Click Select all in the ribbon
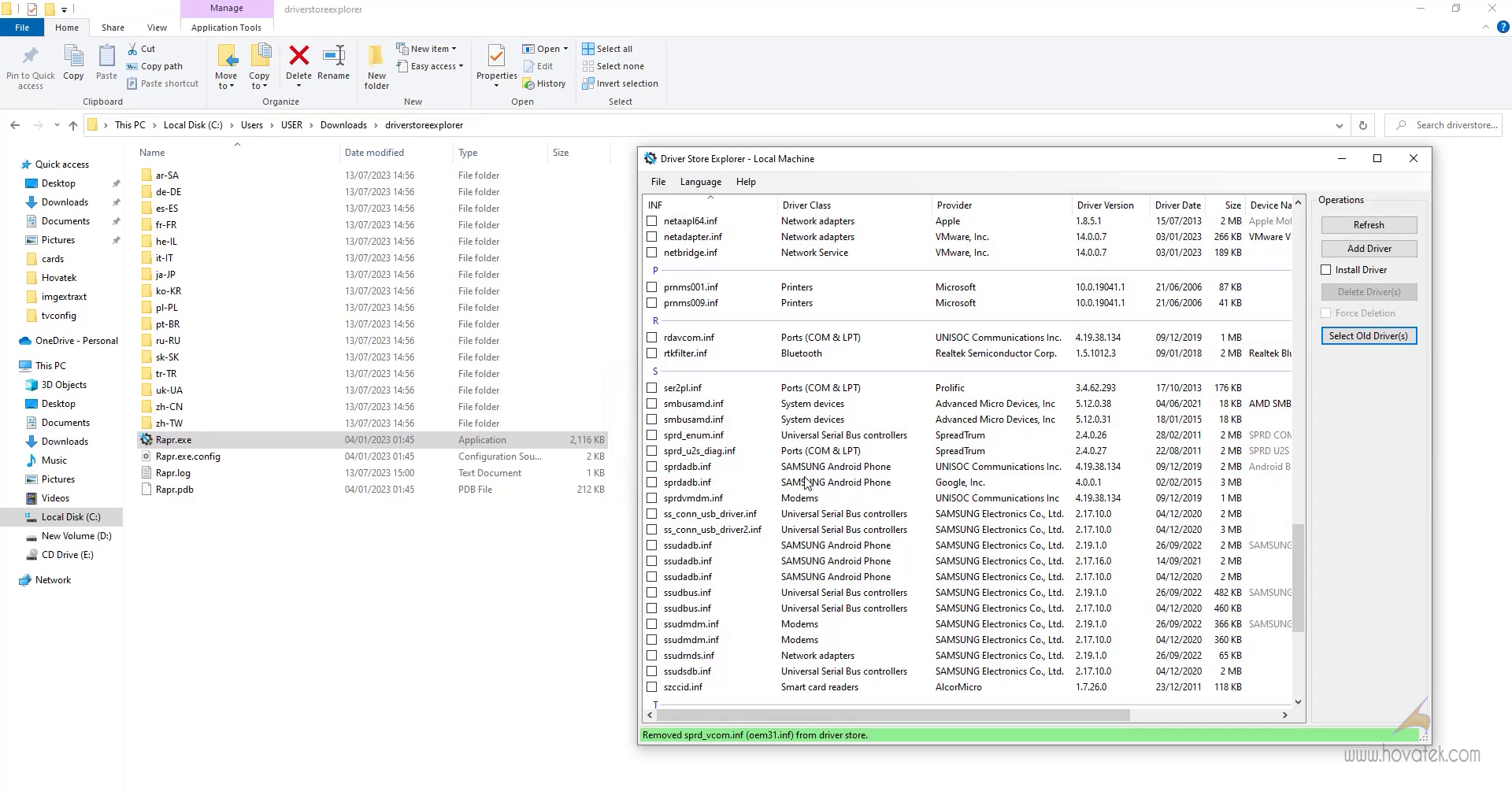The height and width of the screenshot is (795, 1512). (x=607, y=49)
